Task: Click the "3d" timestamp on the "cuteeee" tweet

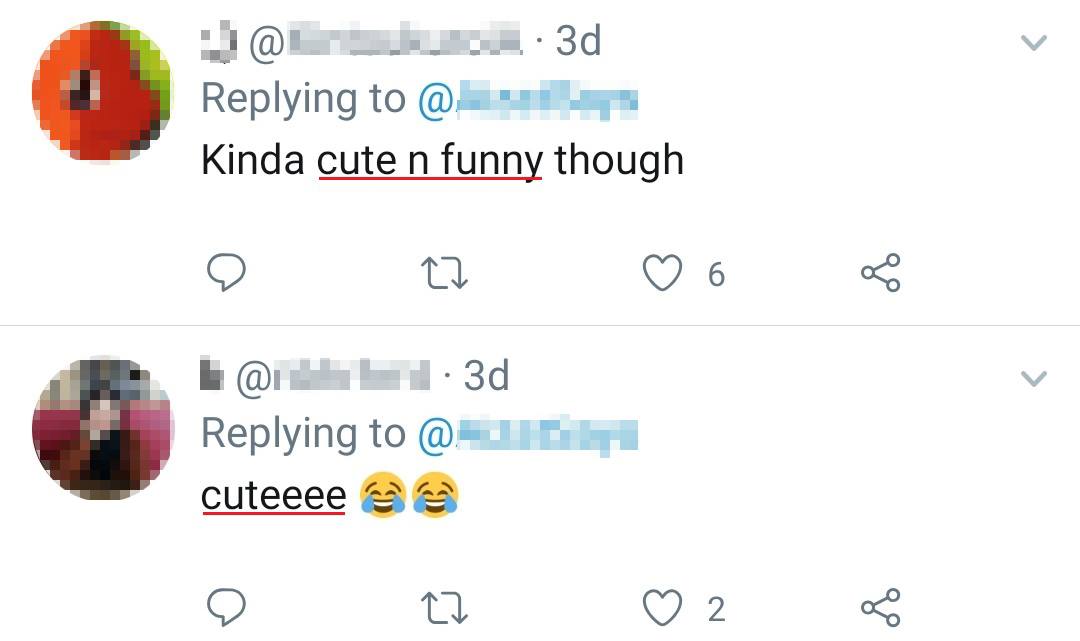Action: coord(487,377)
